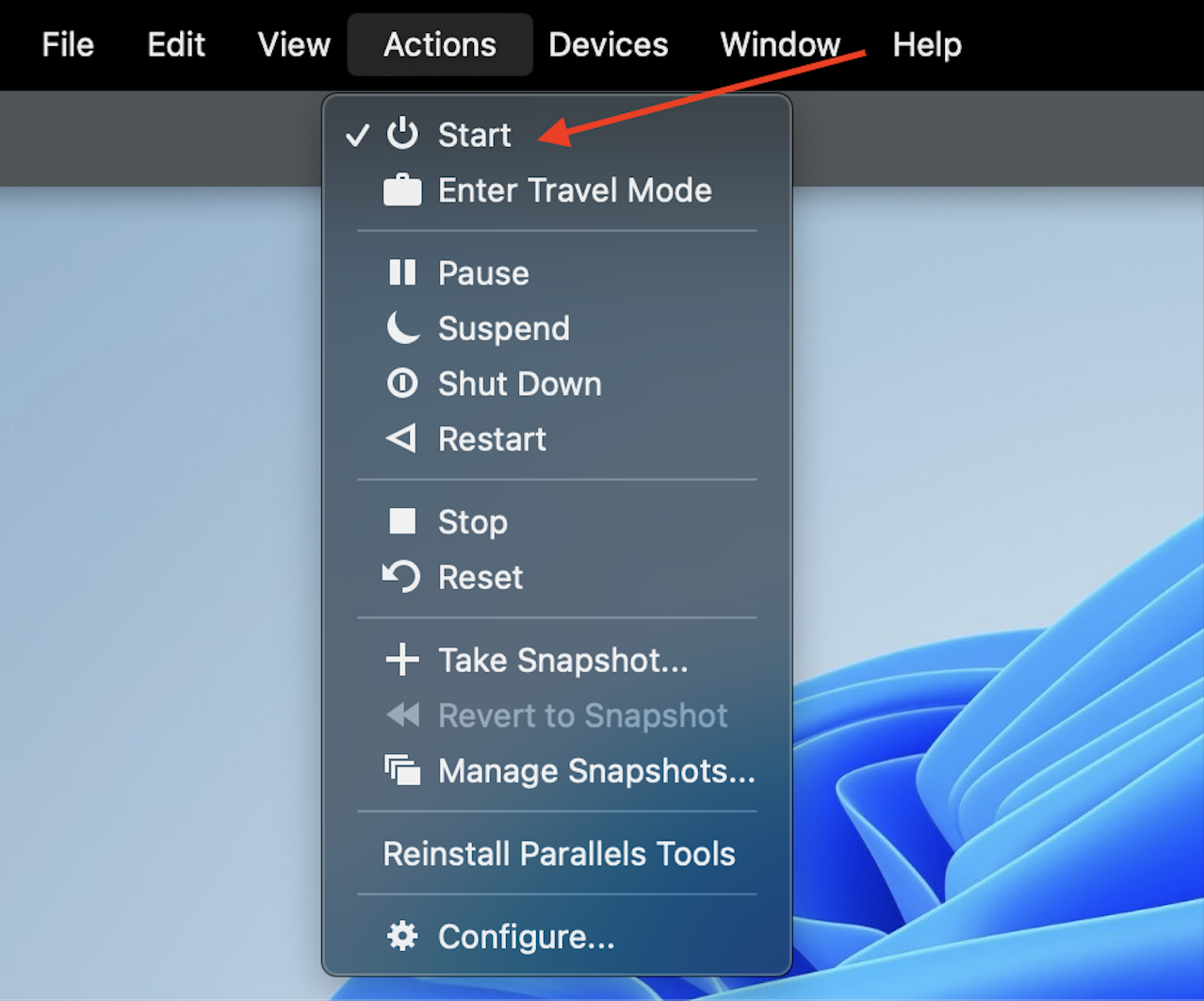
Task: Open the View menu dropdown
Action: (x=294, y=45)
